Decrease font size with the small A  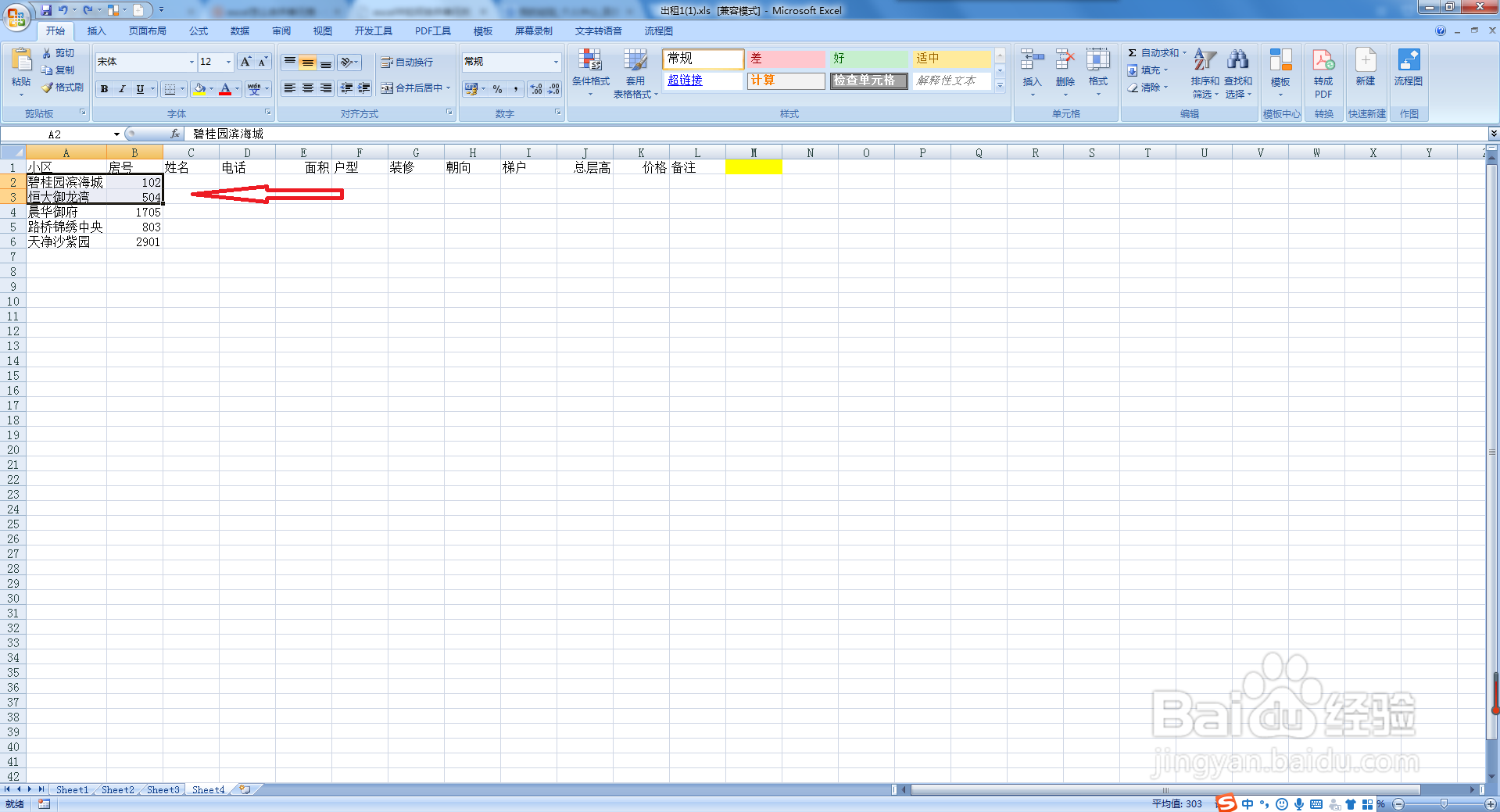click(263, 62)
